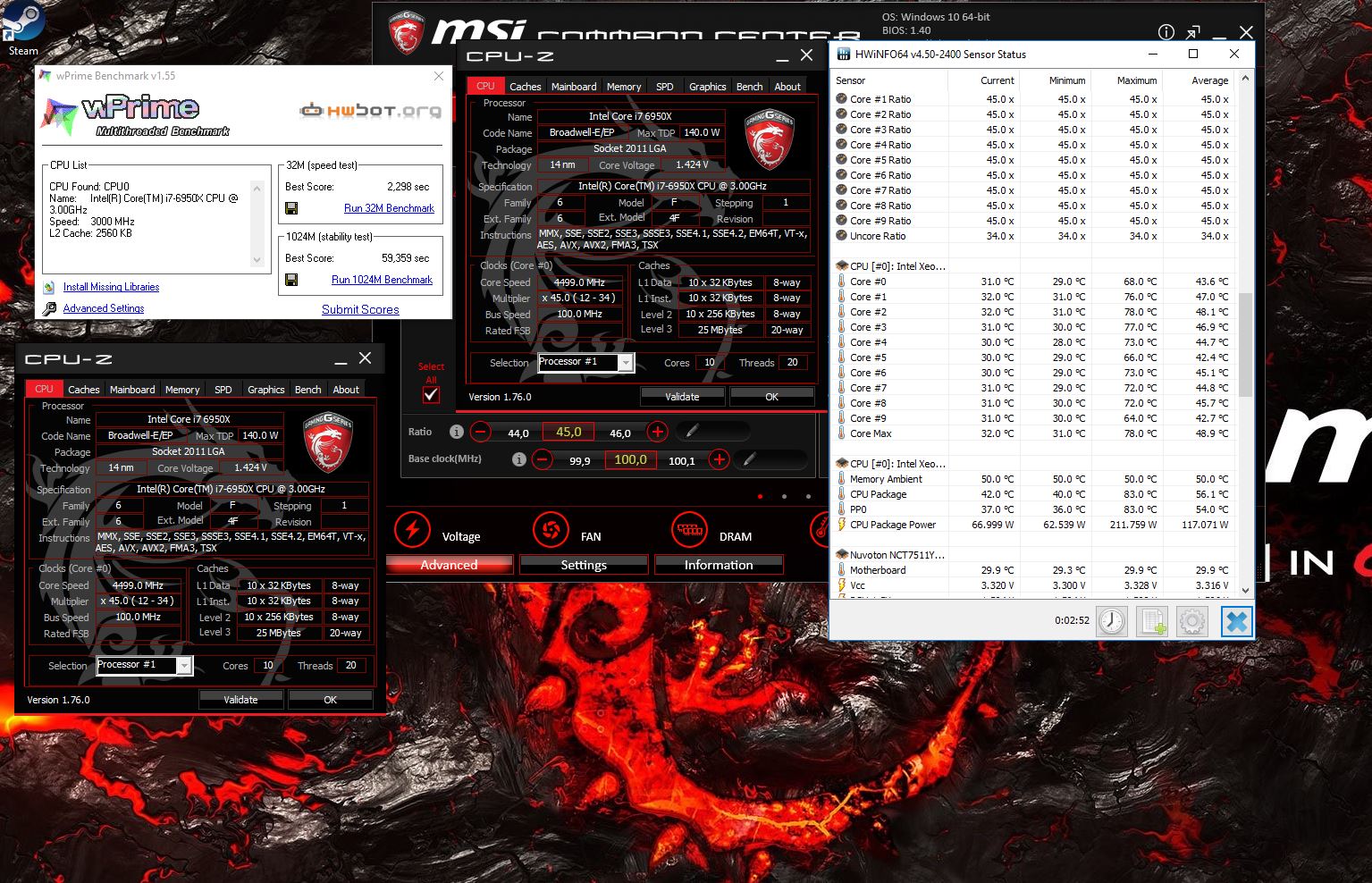
Task: Click the Run 32M Benchmark link
Action: point(389,208)
